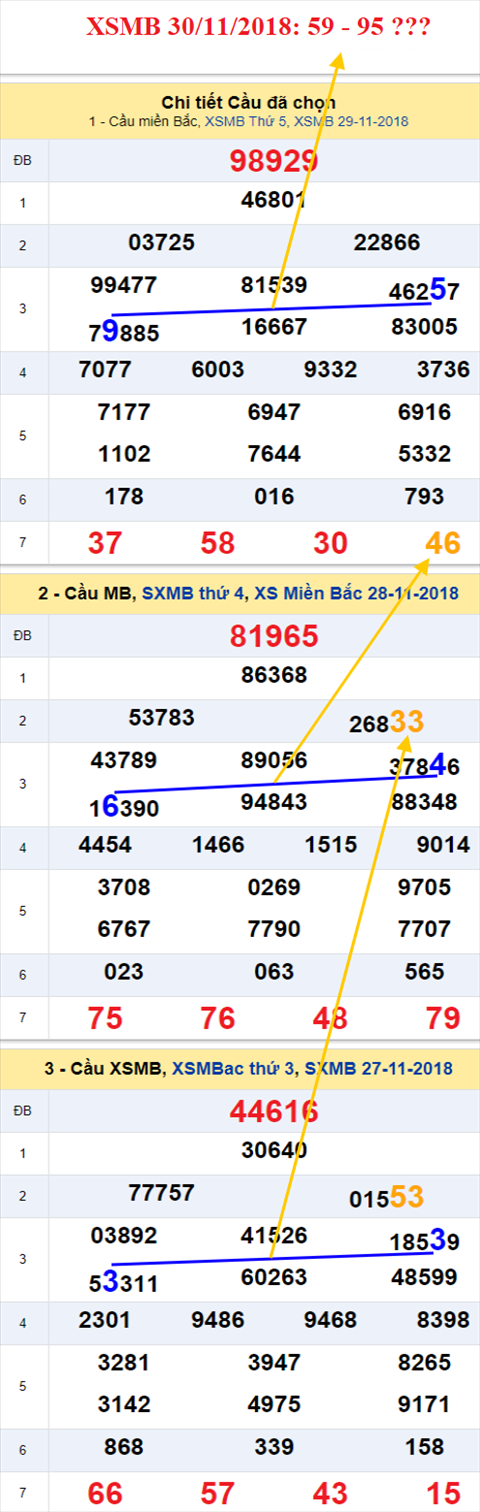This screenshot has width=480, height=1512.
Task: Select fourth prize number 7077
Action: [x=104, y=369]
